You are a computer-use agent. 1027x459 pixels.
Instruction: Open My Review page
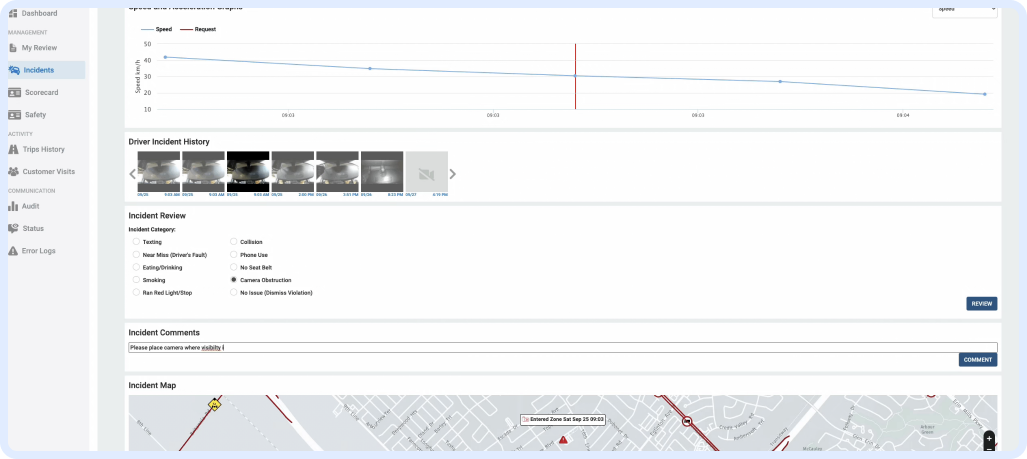(x=40, y=47)
